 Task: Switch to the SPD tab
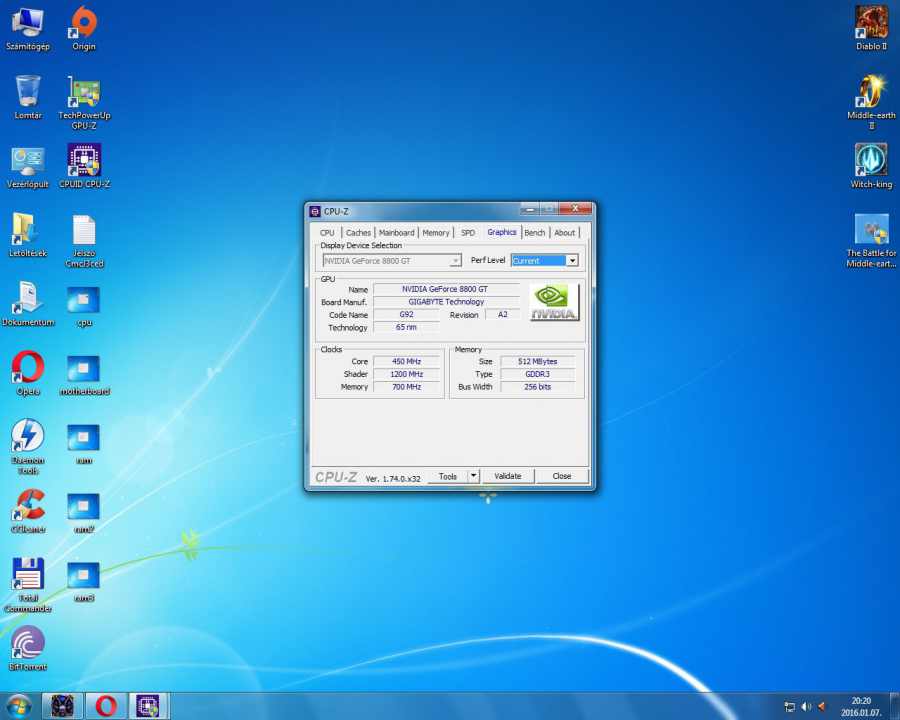tap(468, 233)
